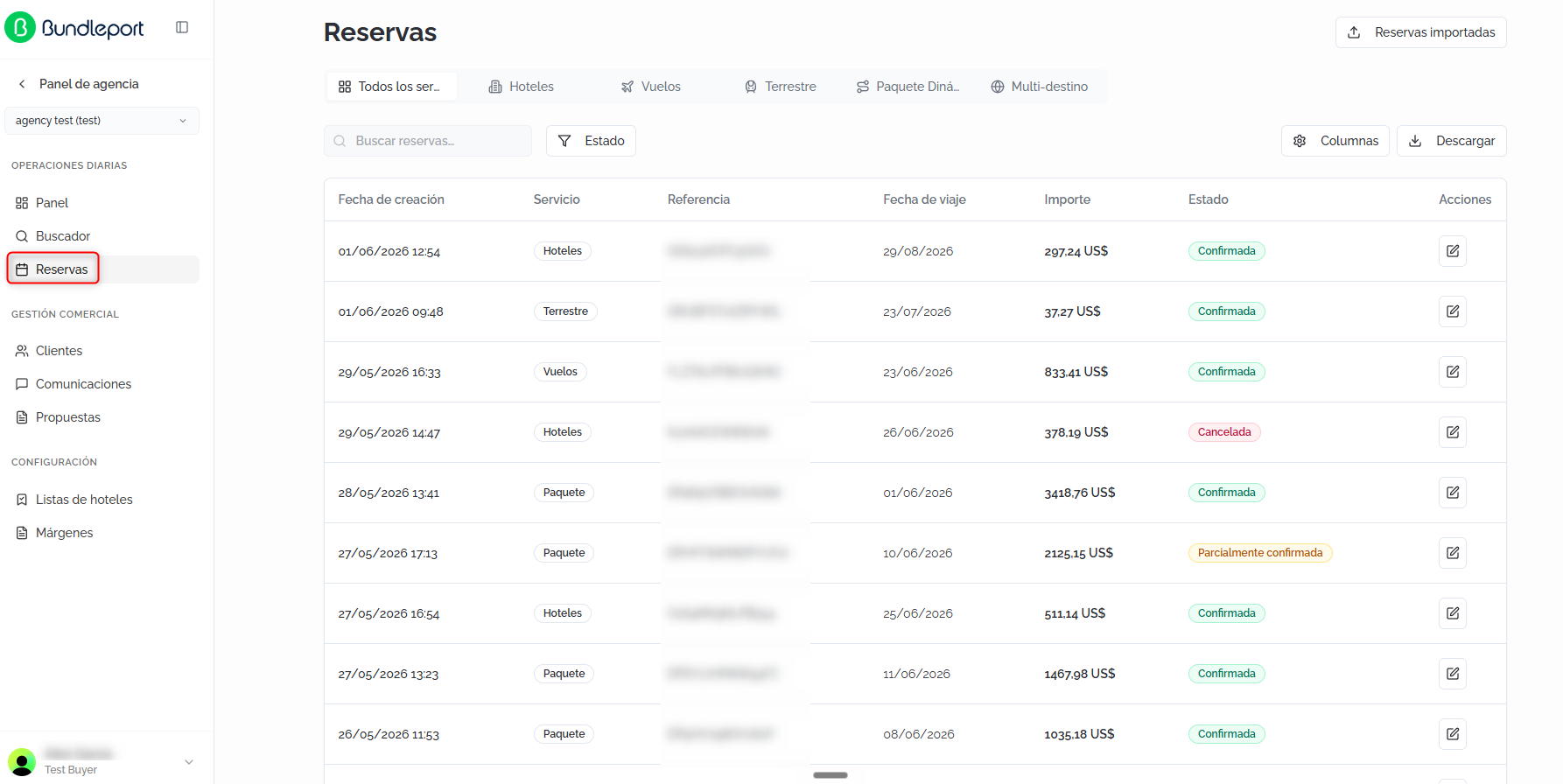
Task: Collapse the sidebar with the panel icon
Action: click(x=182, y=27)
